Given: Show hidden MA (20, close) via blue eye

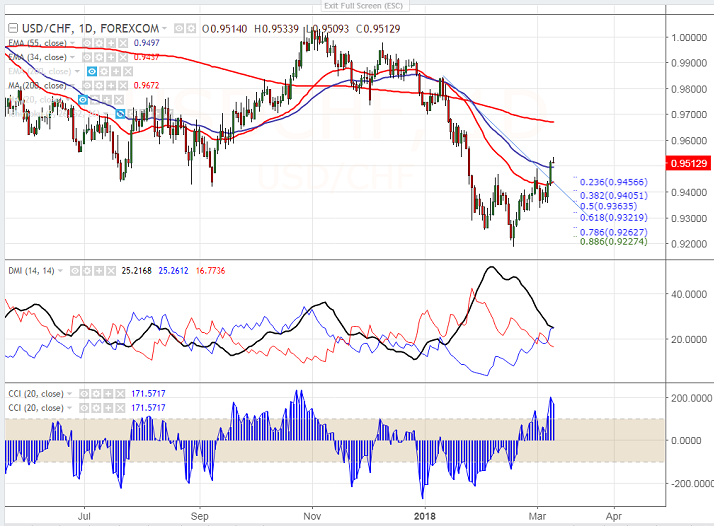Looking at the screenshot, I should click(83, 99).
